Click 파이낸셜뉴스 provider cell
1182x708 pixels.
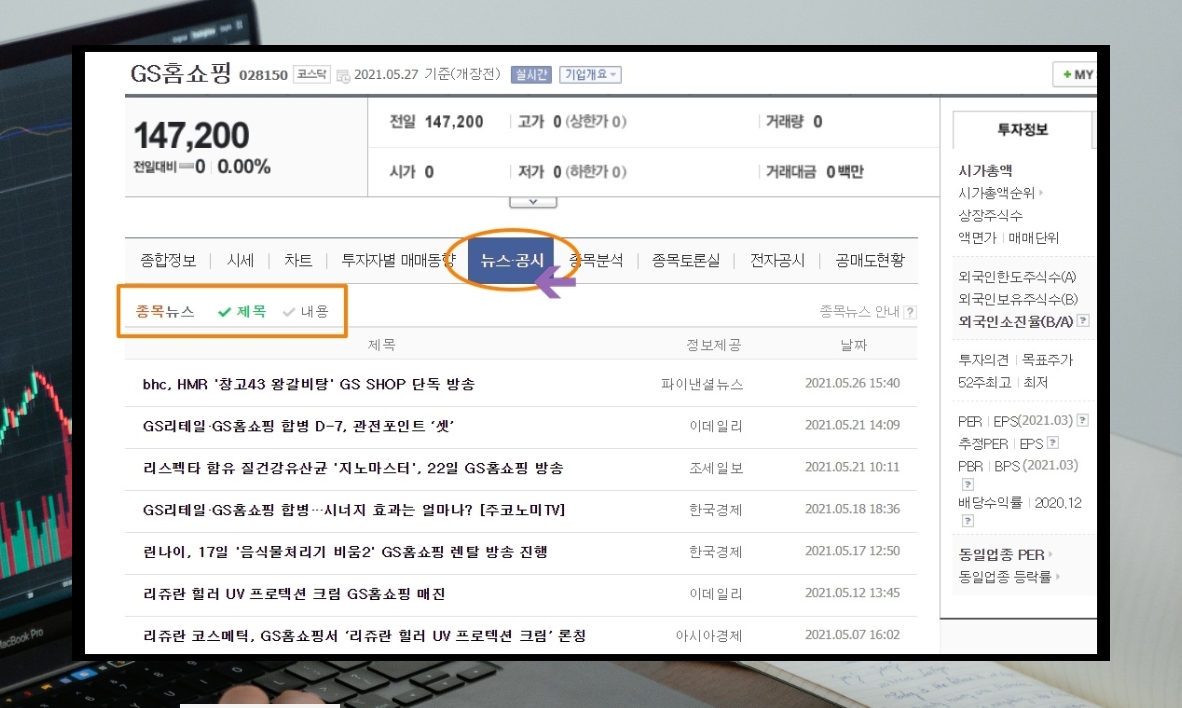pos(702,384)
